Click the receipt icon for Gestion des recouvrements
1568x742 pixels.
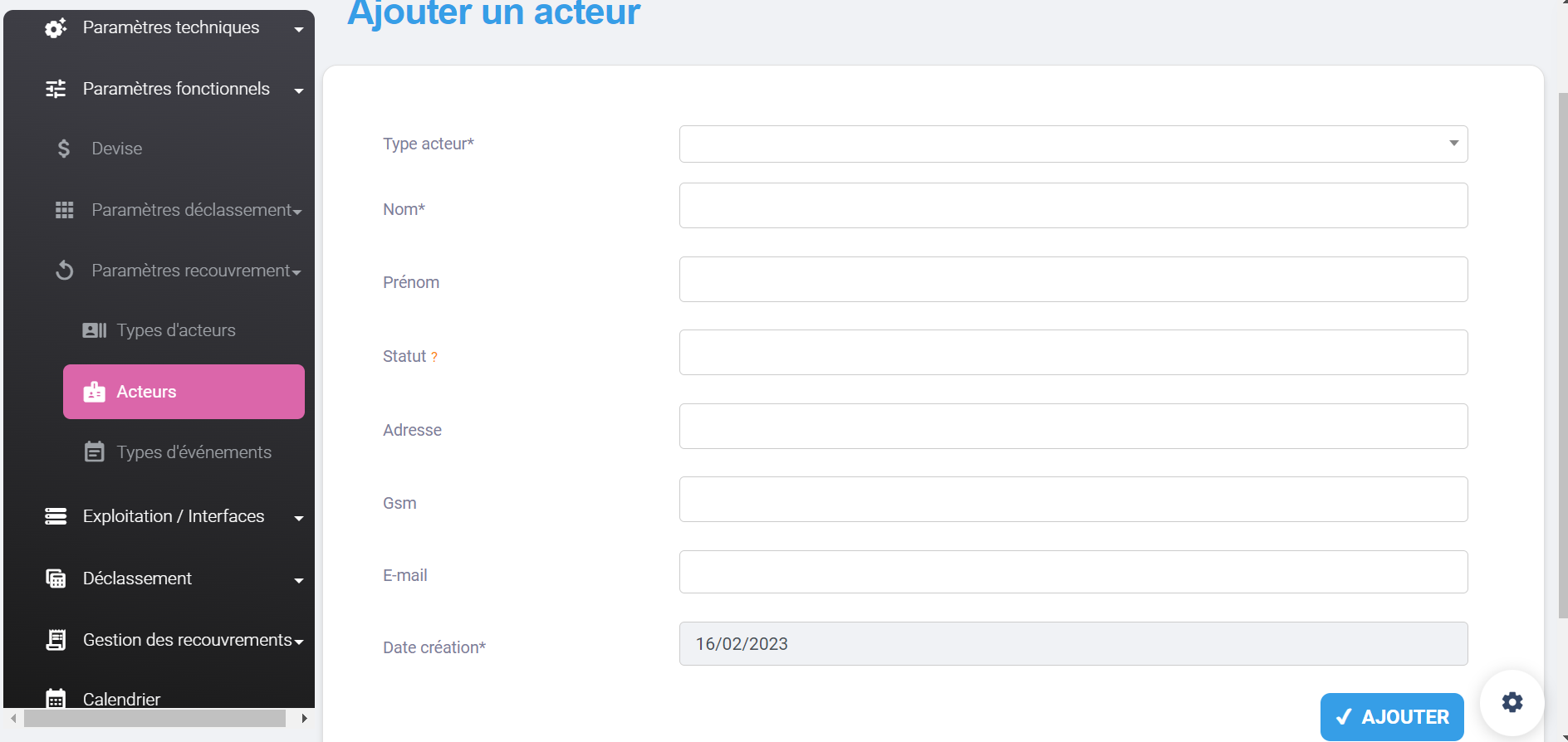point(56,640)
